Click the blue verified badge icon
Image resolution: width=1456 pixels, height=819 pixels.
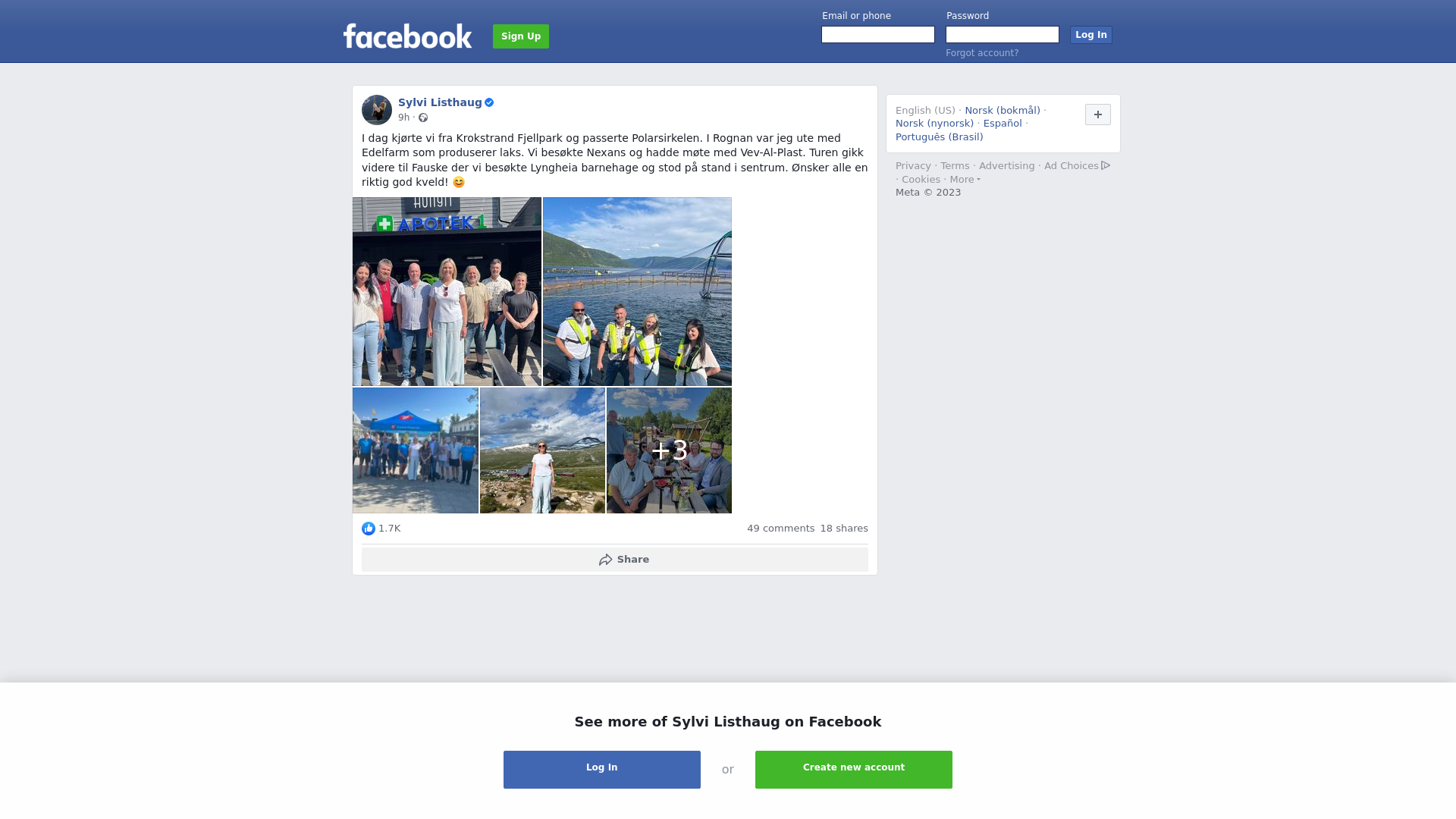489,102
